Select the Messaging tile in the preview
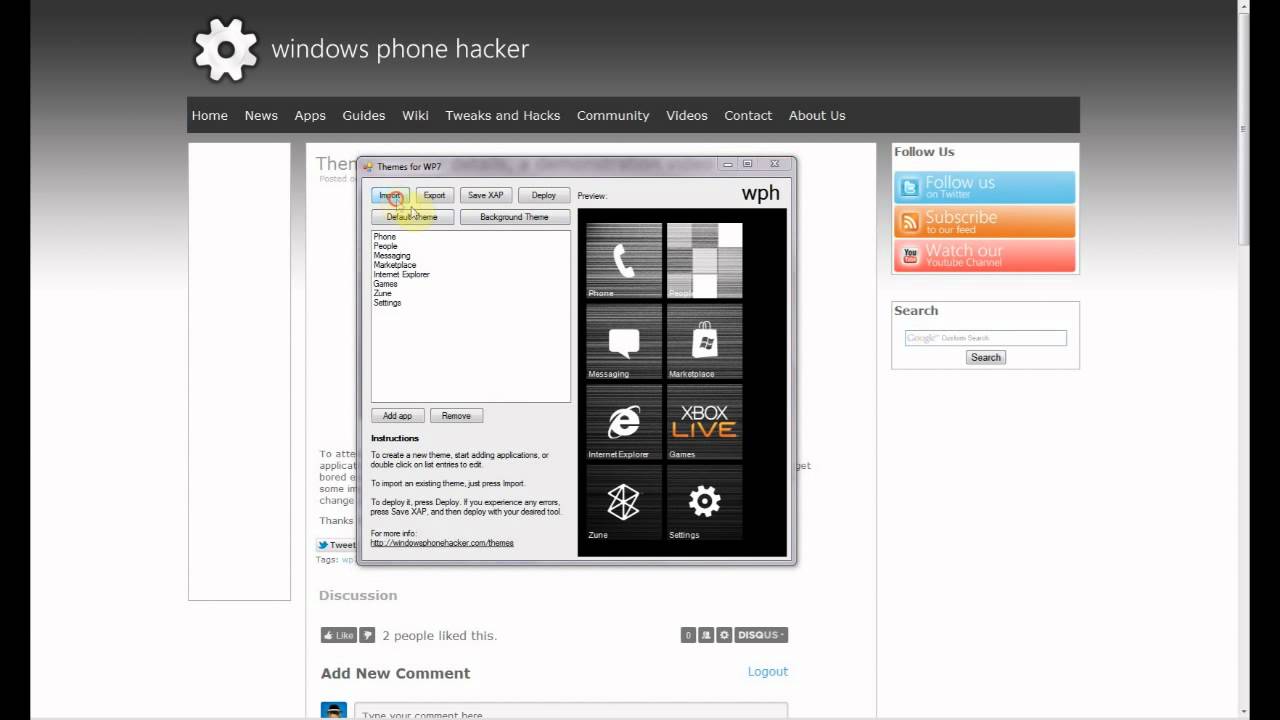The image size is (1280, 720). pyautogui.click(x=624, y=342)
